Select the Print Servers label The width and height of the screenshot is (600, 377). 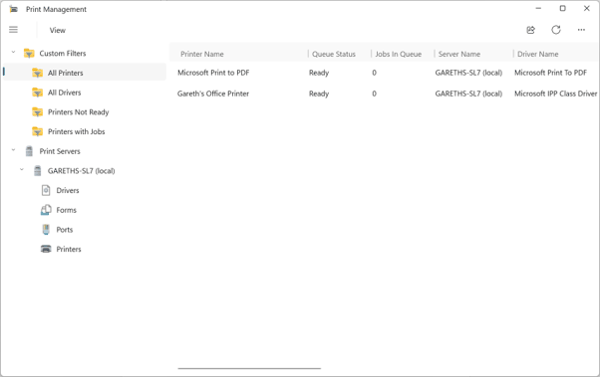click(60, 151)
